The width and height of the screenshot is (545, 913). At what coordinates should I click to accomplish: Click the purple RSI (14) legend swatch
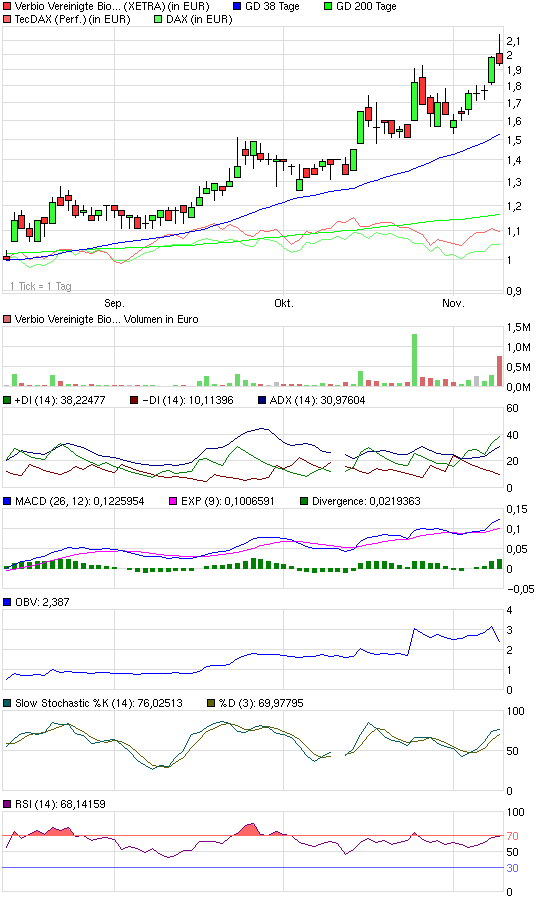[7, 804]
